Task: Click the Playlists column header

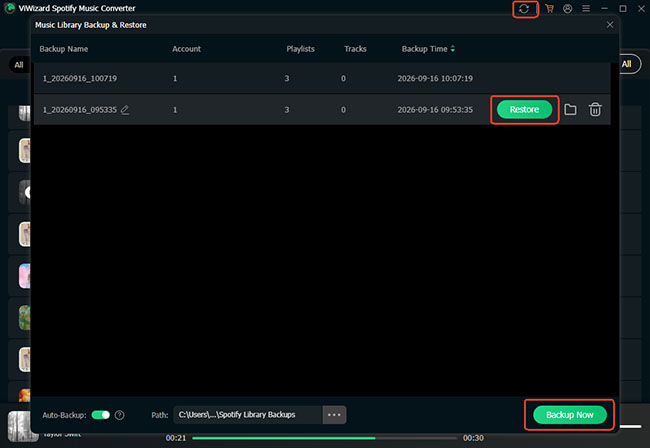Action: point(301,49)
